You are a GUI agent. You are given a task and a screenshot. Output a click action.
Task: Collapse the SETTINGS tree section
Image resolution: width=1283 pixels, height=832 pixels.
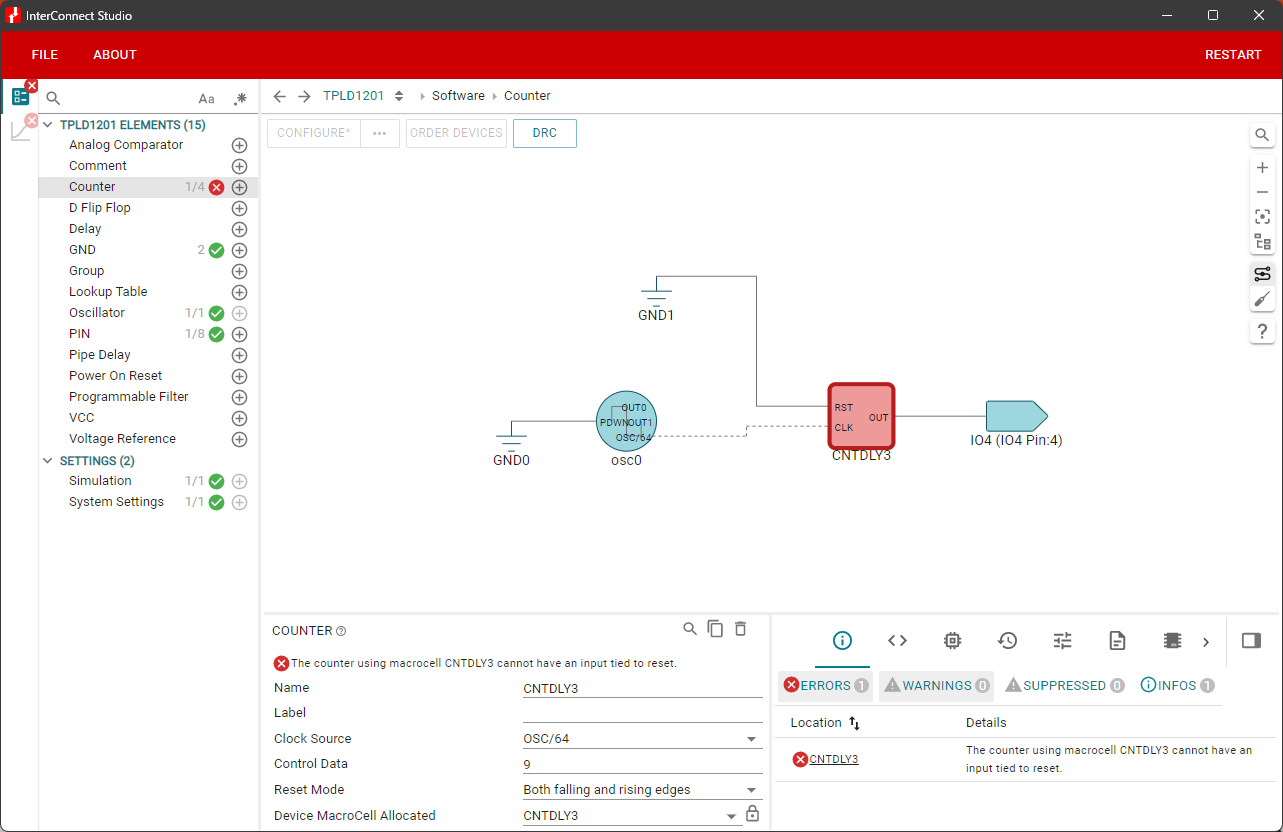[48, 461]
